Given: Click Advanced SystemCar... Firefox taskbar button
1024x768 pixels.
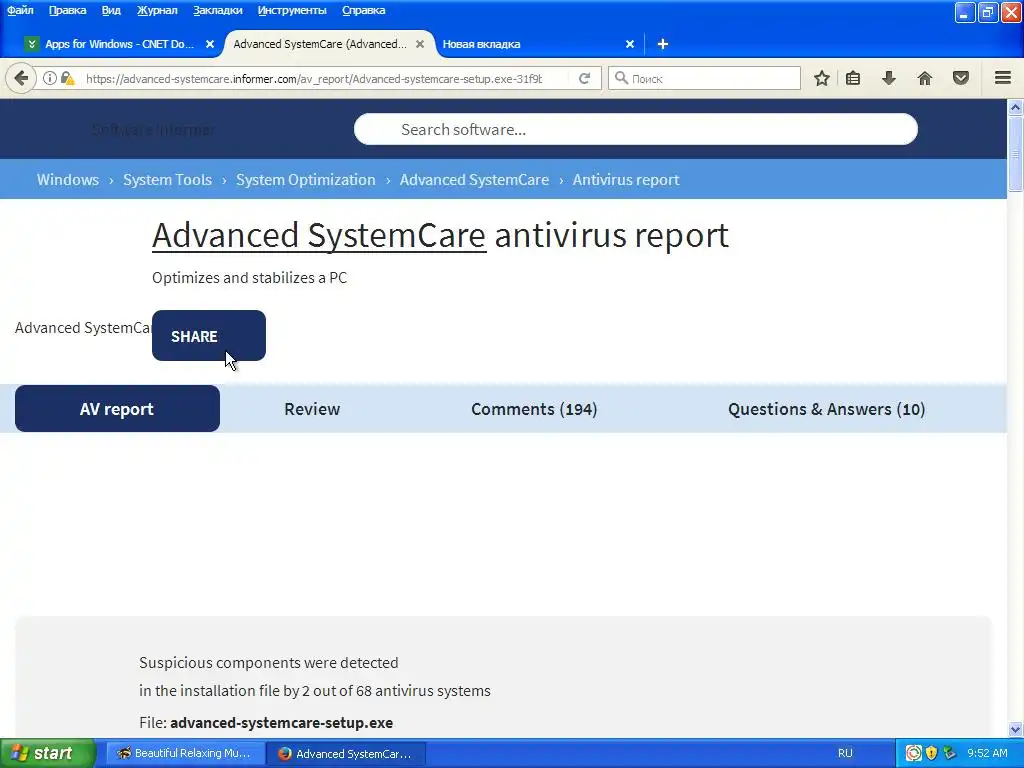Looking at the screenshot, I should [346, 753].
